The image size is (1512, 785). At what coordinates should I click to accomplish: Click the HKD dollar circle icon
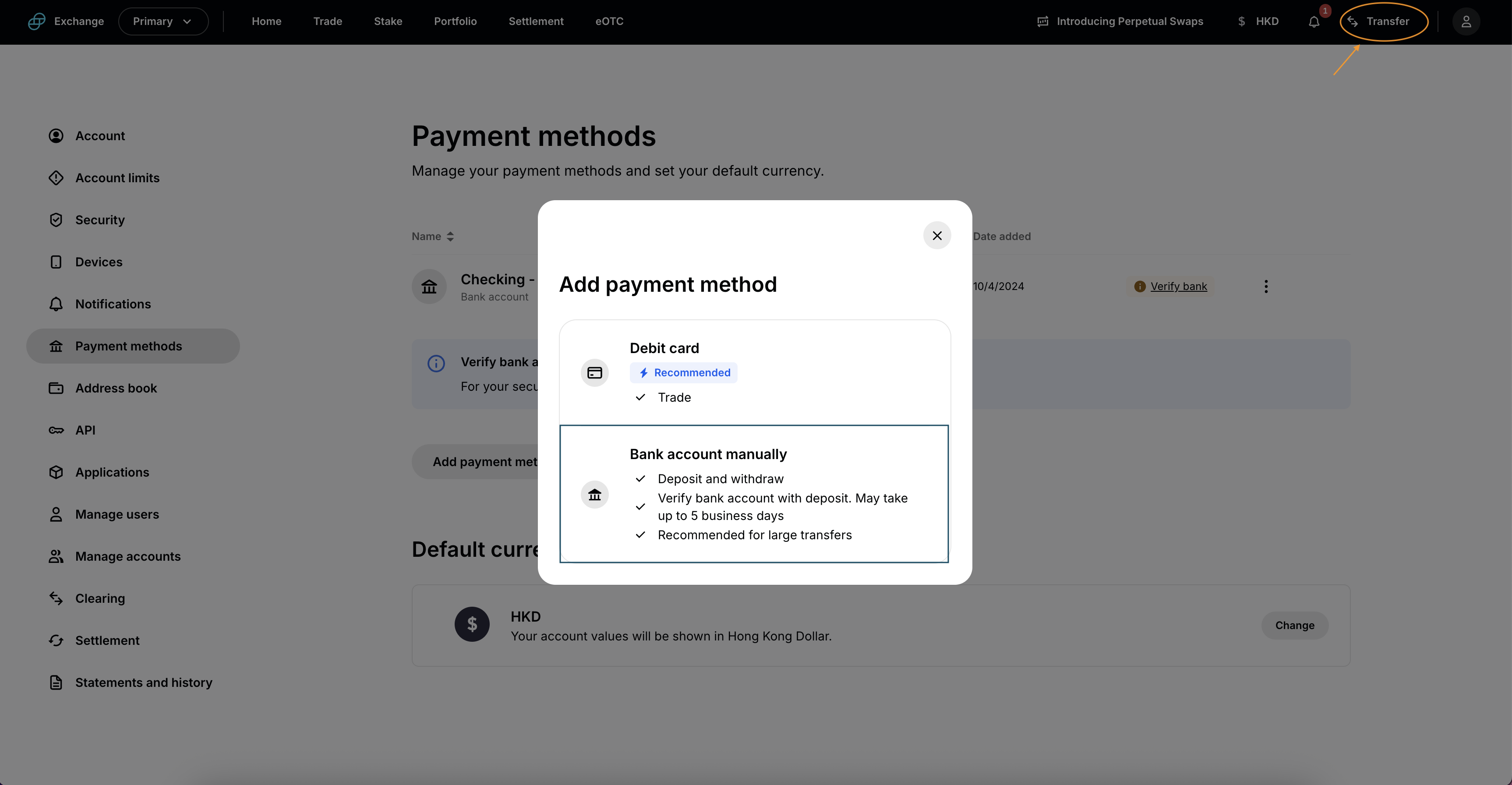471,624
